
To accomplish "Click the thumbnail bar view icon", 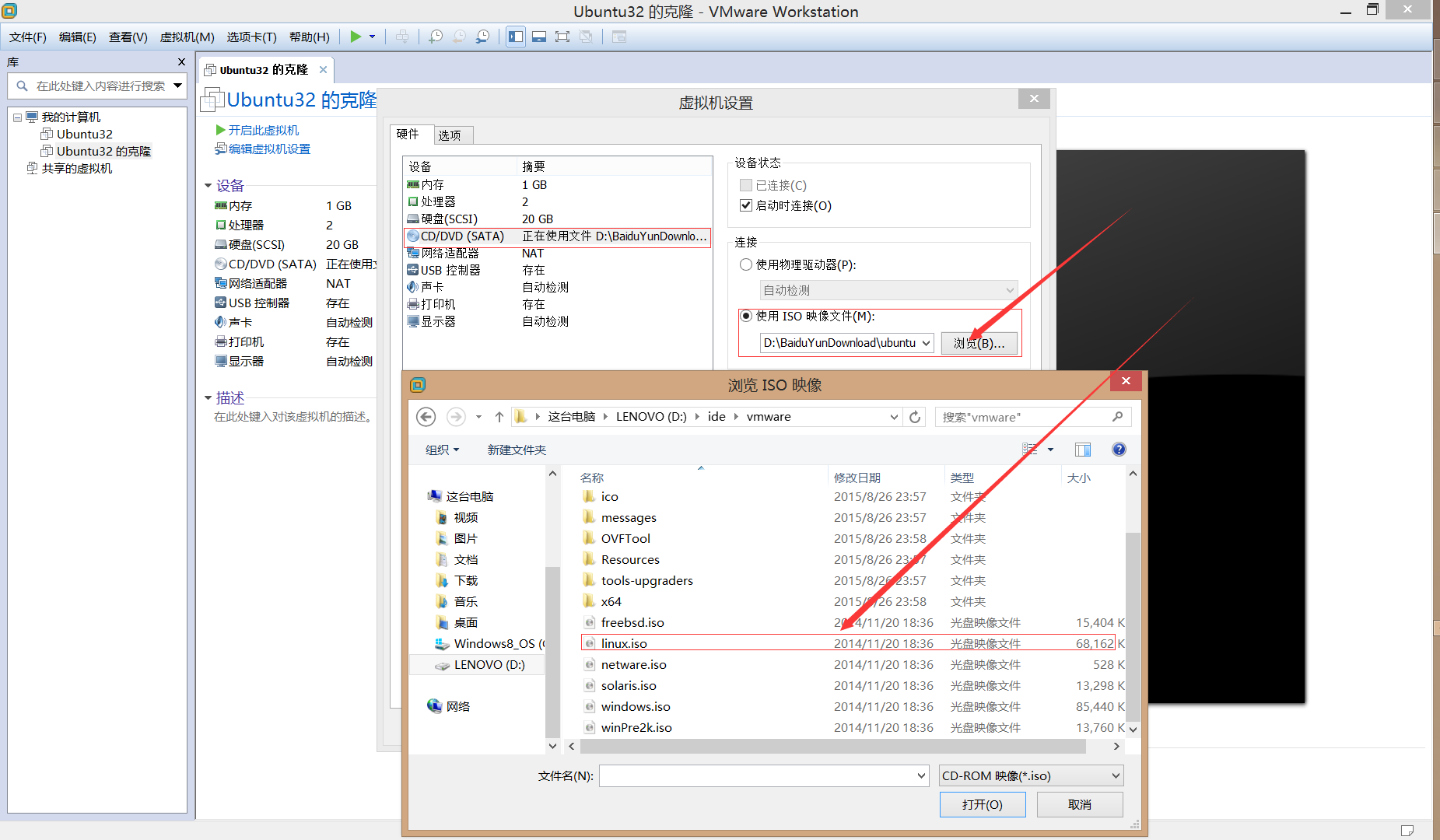I will click(539, 37).
